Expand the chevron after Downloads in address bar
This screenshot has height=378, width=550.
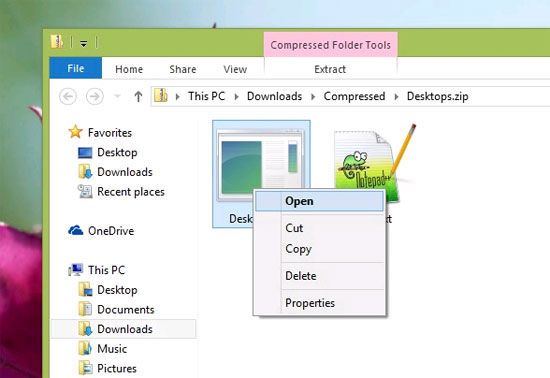[313, 96]
